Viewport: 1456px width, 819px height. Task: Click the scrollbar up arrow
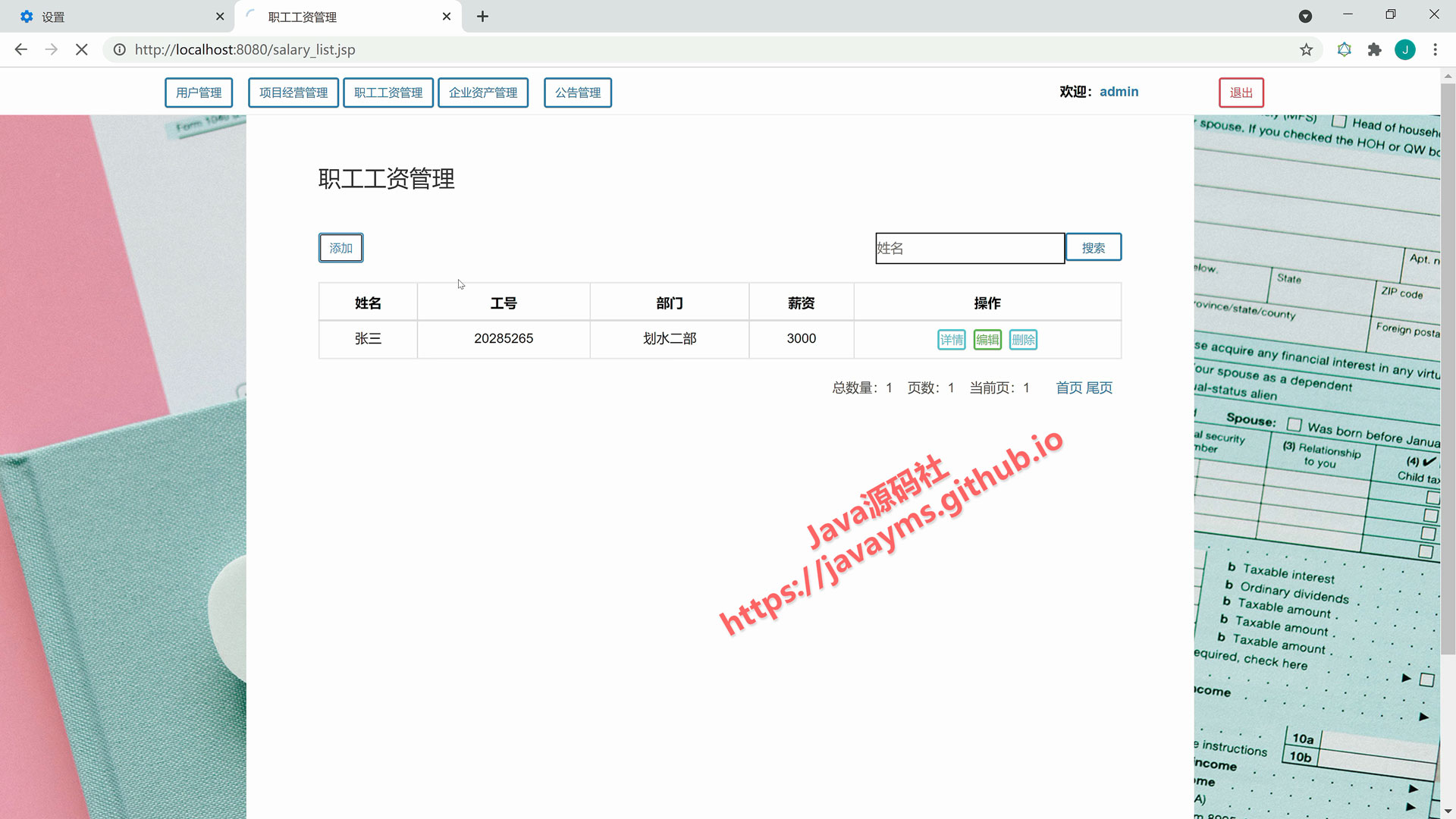tap(1448, 76)
